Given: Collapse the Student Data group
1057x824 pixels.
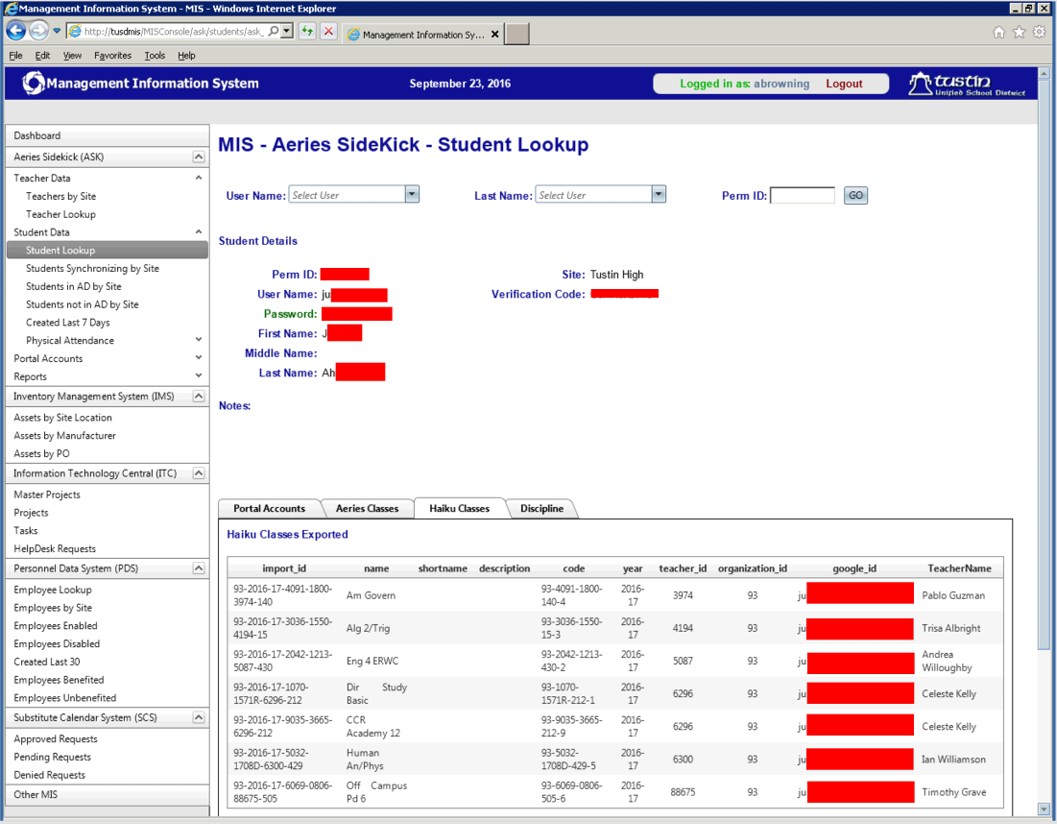Looking at the screenshot, I should pos(198,232).
